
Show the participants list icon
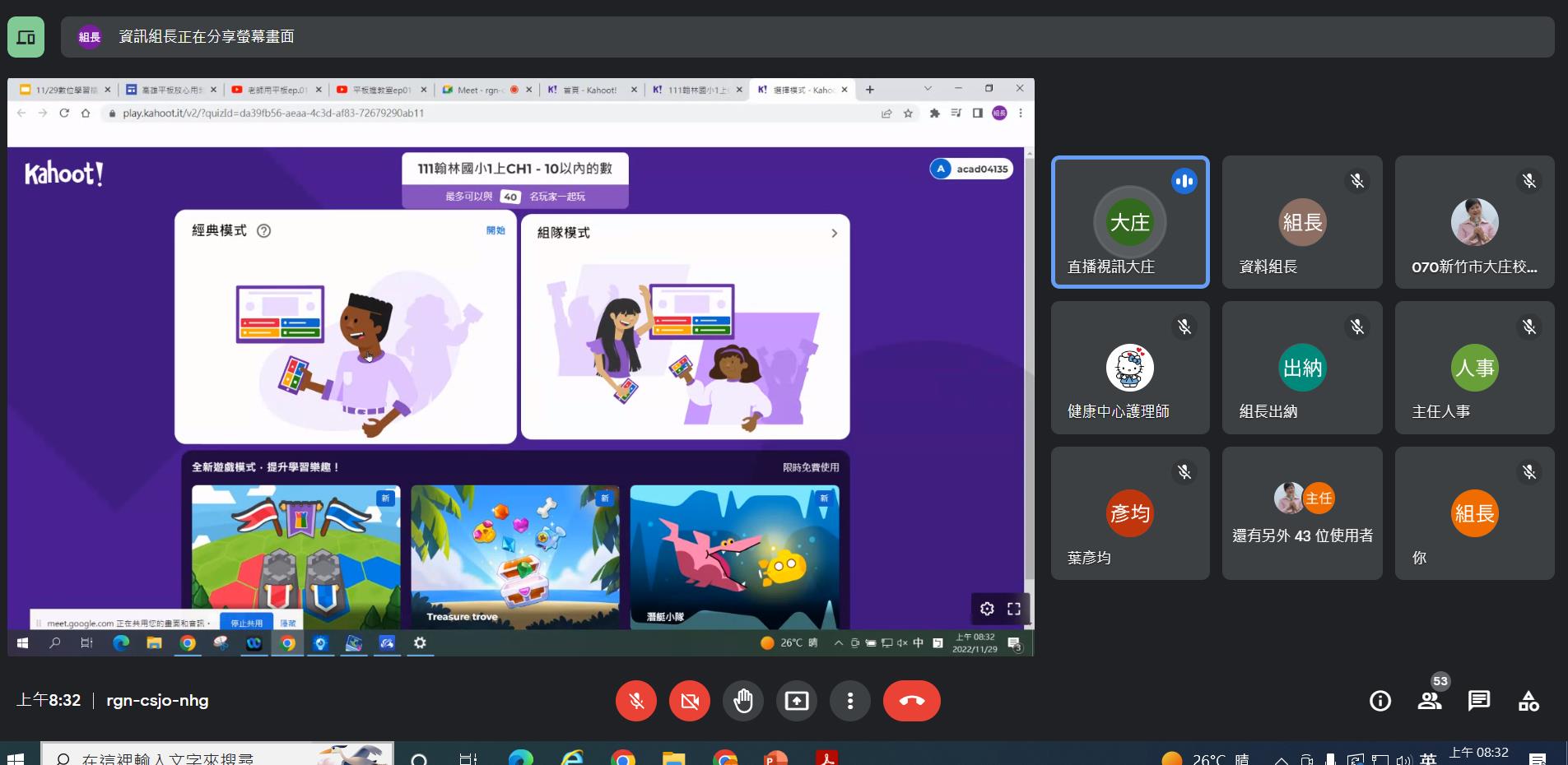(1430, 701)
